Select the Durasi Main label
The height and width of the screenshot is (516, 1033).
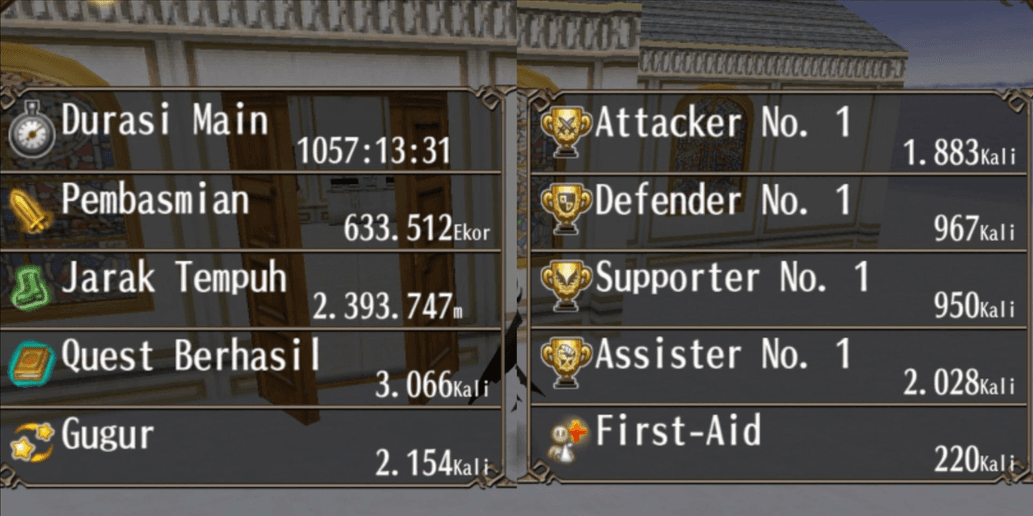coord(165,121)
